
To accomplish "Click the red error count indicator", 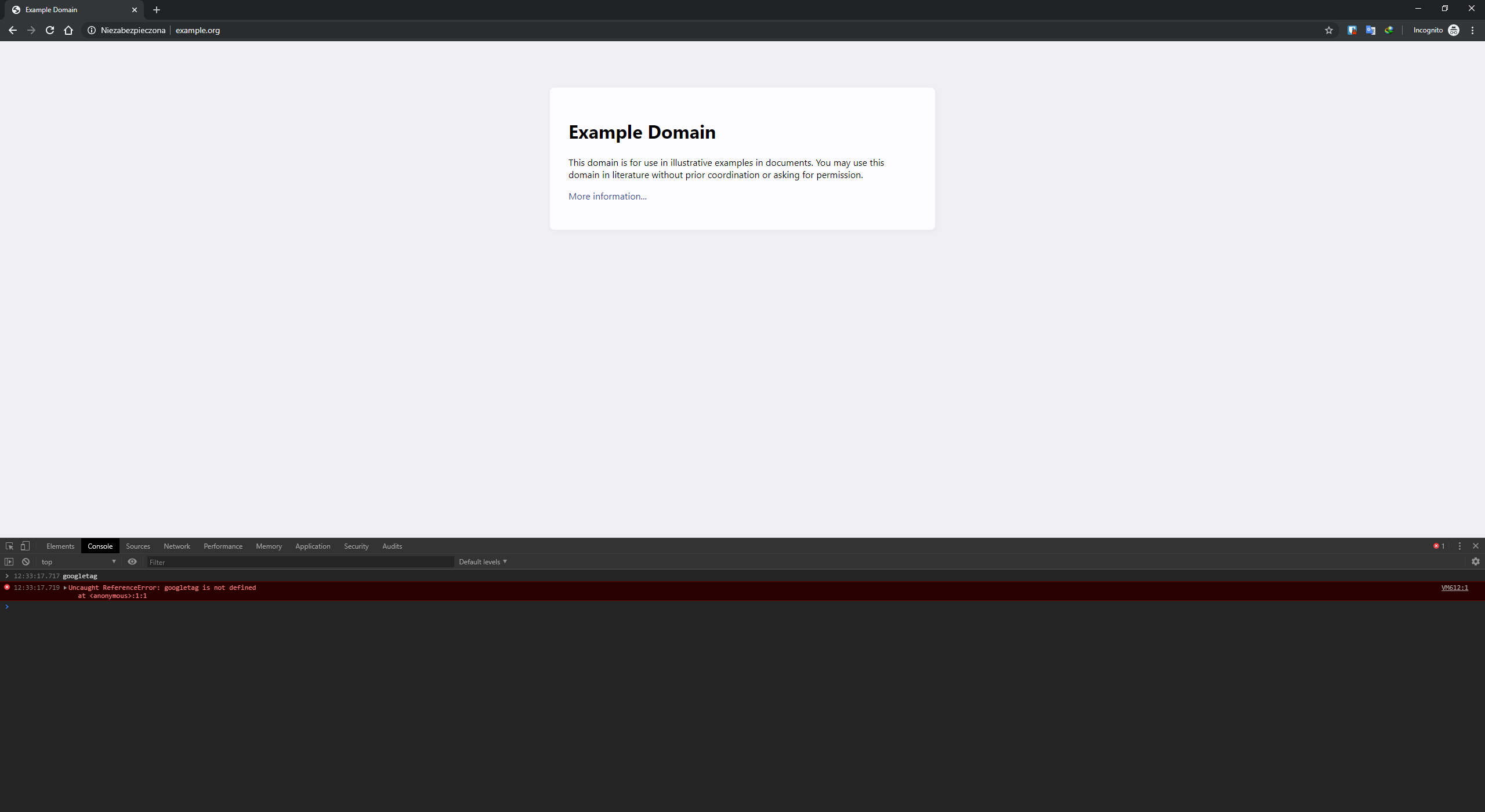I will 1439,546.
